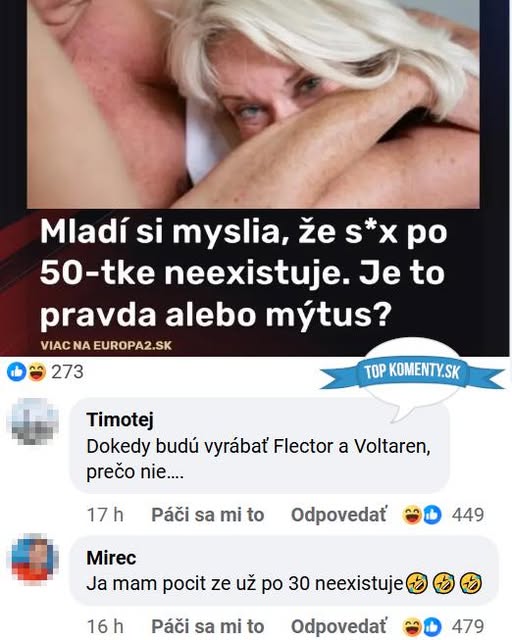
Task: View the 449 reactions on Timotej's comment
Action: pyautogui.click(x=468, y=515)
